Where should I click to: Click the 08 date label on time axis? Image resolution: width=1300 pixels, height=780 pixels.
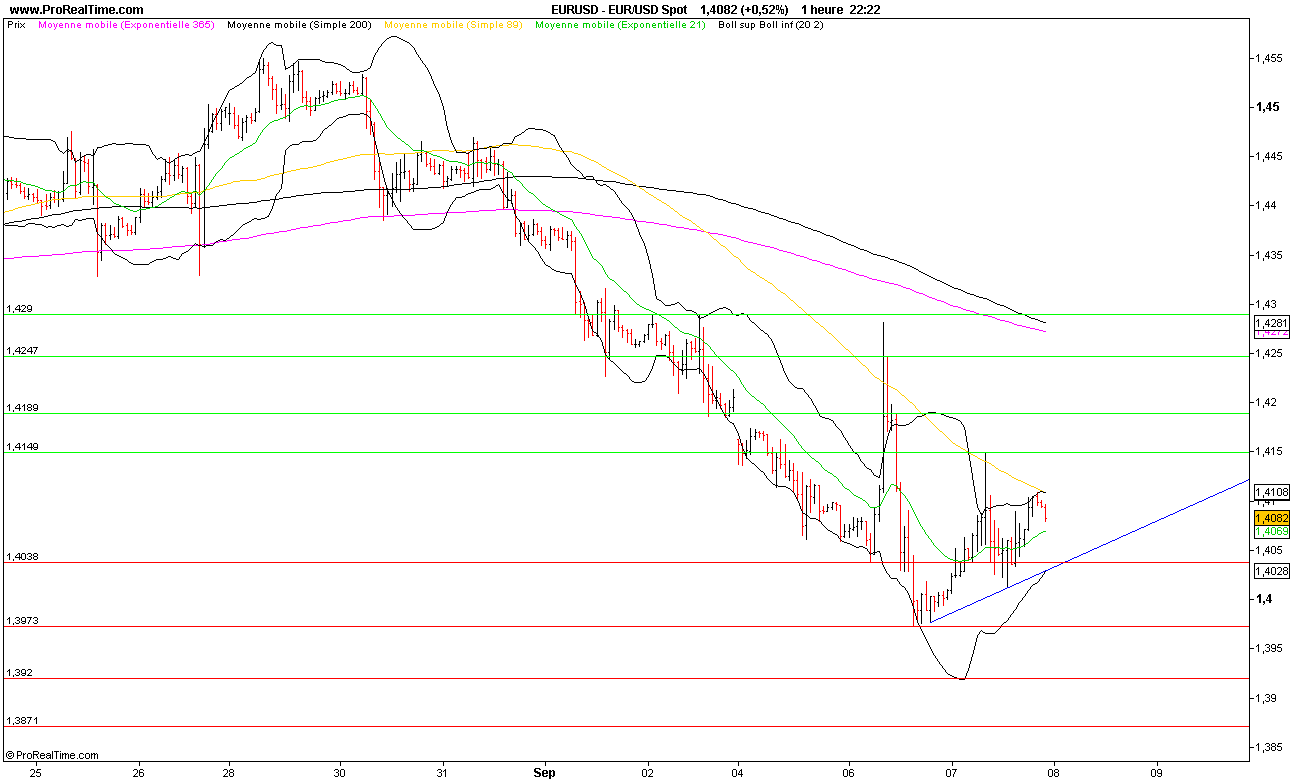[1054, 772]
